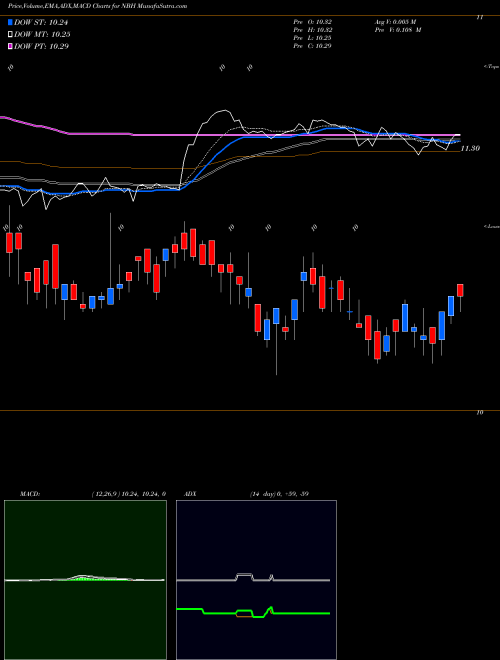
Task: Select the 'DOW ST: 10.24' legend text
Action: pos(41,23)
